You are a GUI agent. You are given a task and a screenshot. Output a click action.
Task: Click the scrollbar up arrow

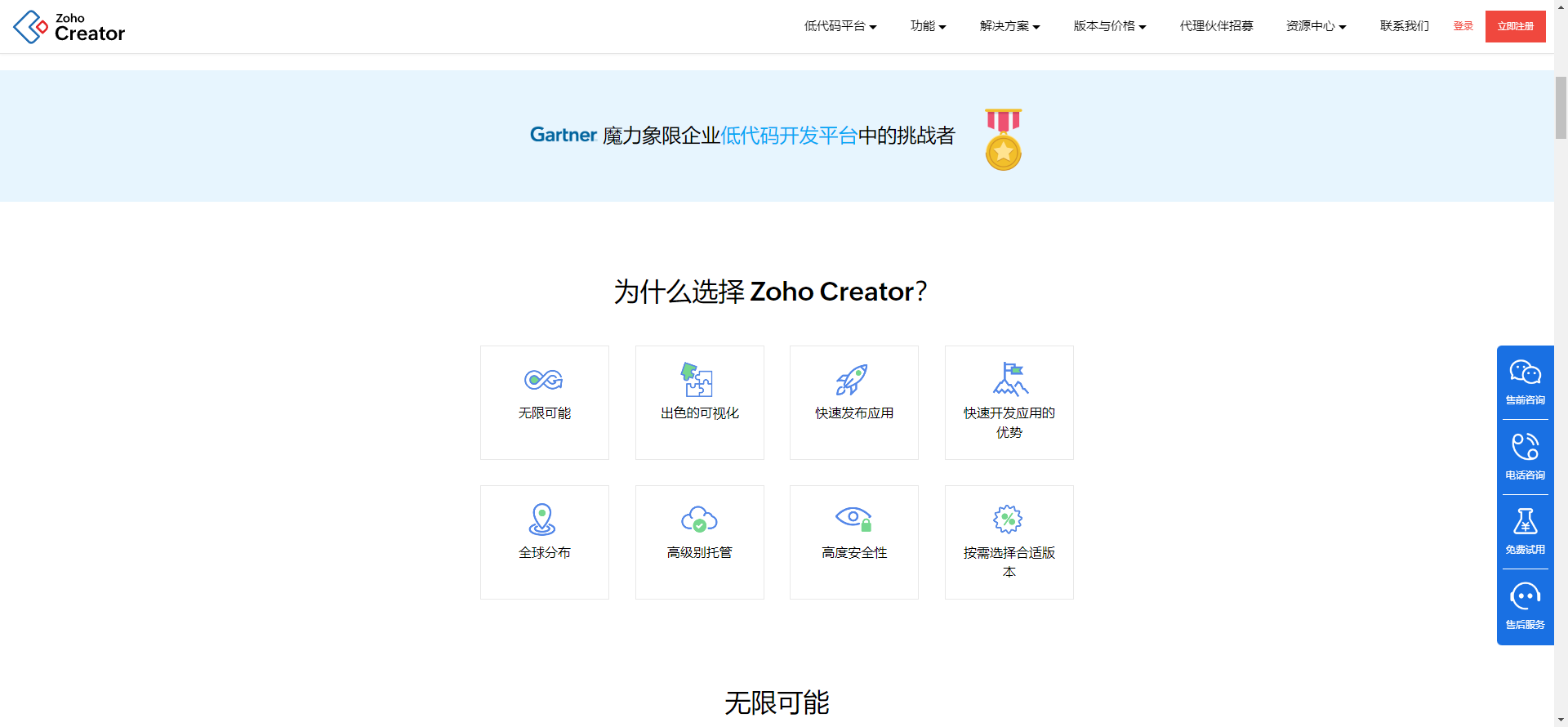(1561, 6)
